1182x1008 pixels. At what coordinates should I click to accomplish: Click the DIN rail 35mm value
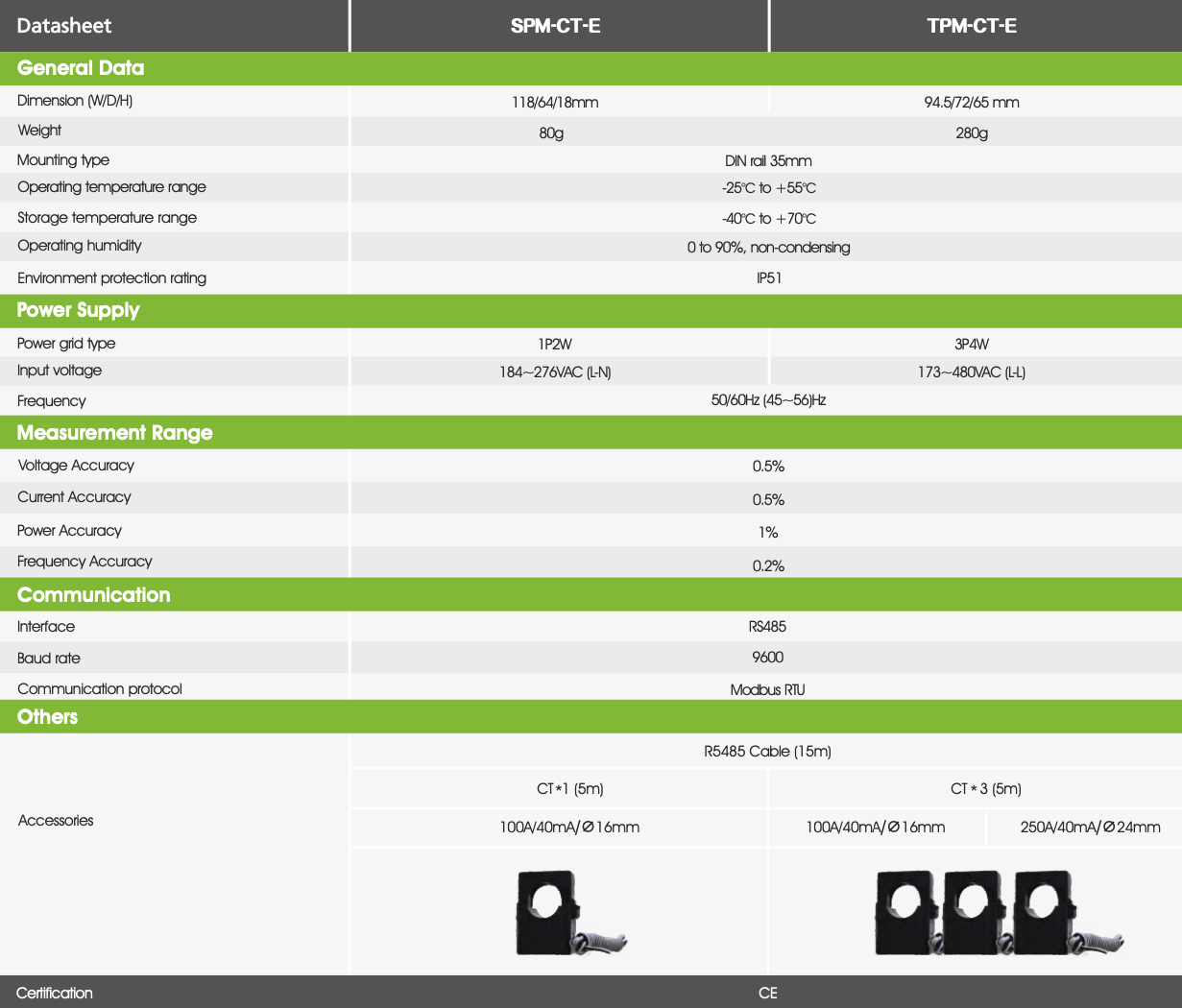tap(768, 161)
